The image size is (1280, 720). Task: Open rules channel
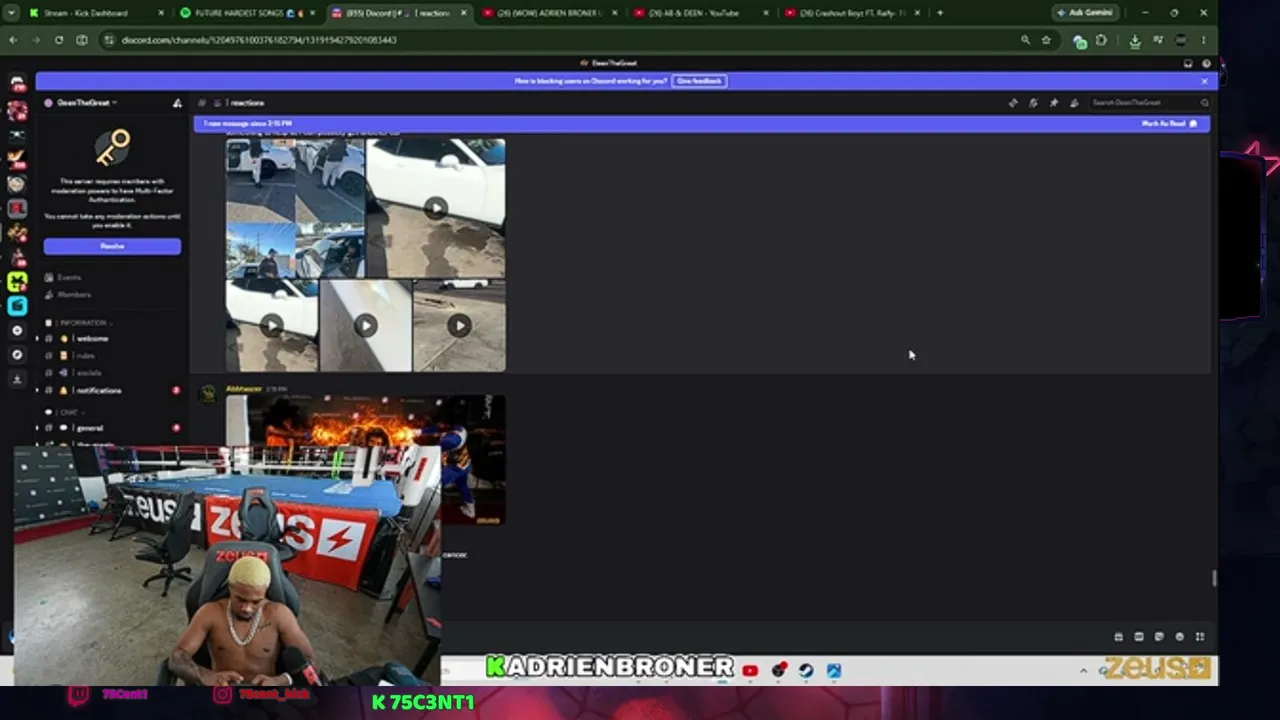(x=85, y=356)
